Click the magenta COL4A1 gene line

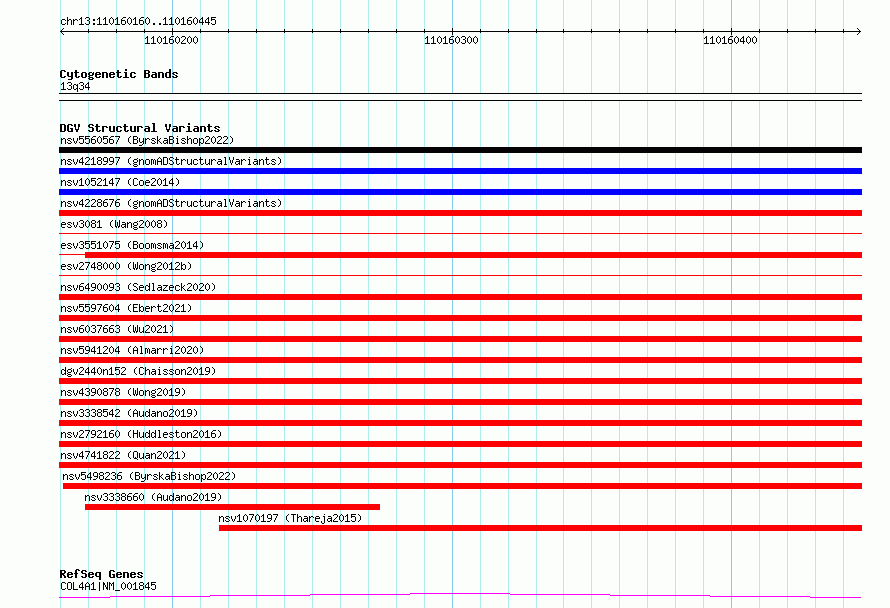[460, 595]
